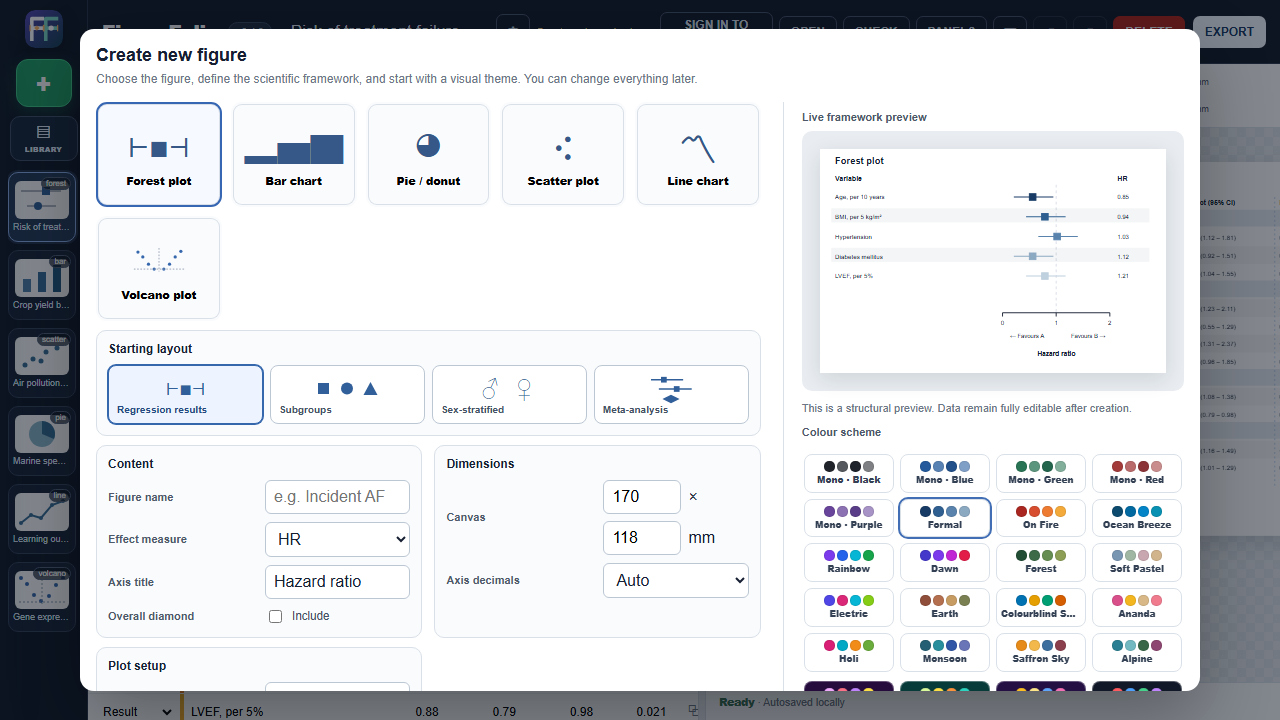Choose the Line chart figure type
1280x720 pixels.
tap(698, 154)
